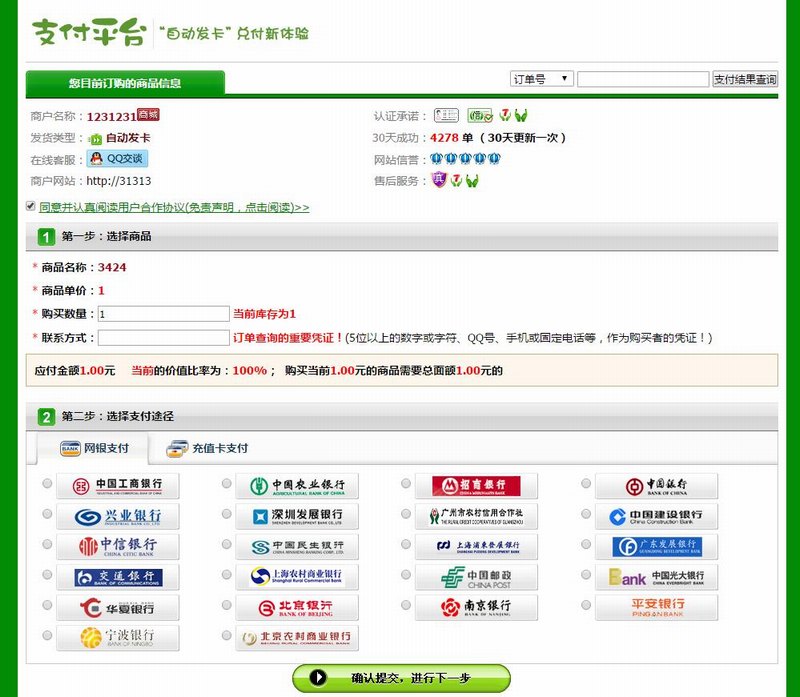
Task: Click the 交通银行 bank logo
Action: 118,577
